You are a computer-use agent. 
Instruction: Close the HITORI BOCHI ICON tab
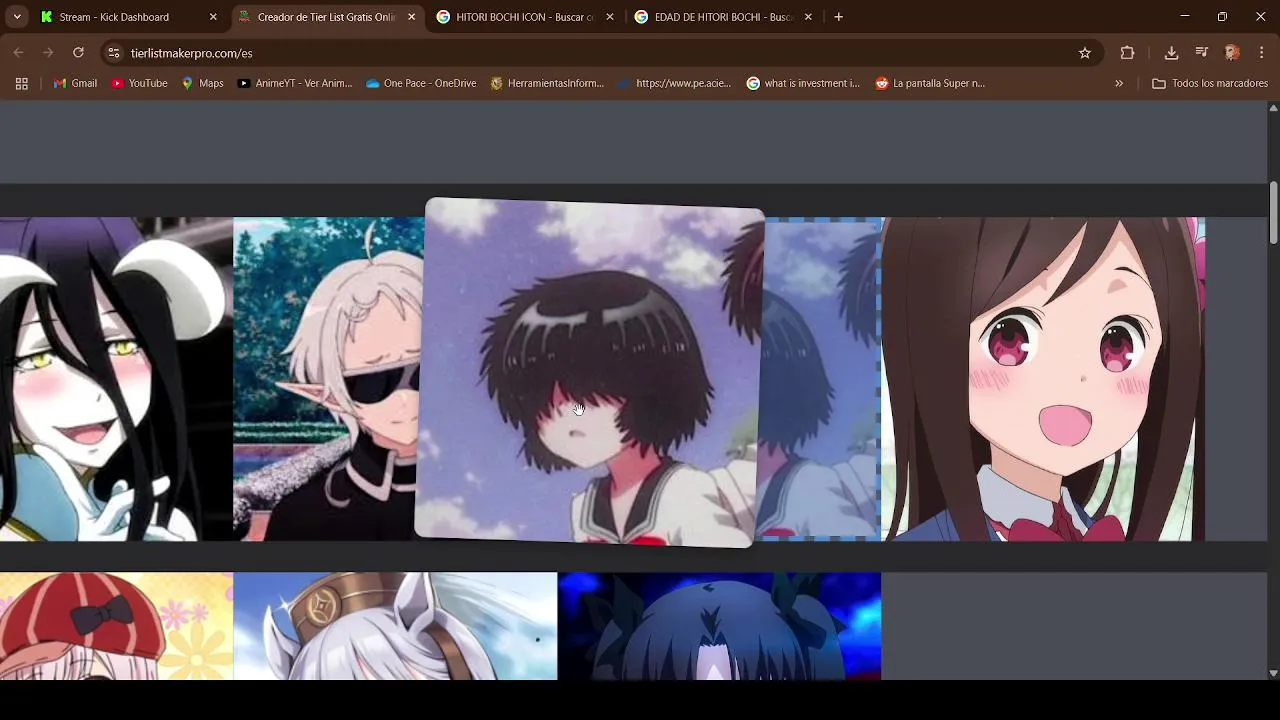[610, 17]
